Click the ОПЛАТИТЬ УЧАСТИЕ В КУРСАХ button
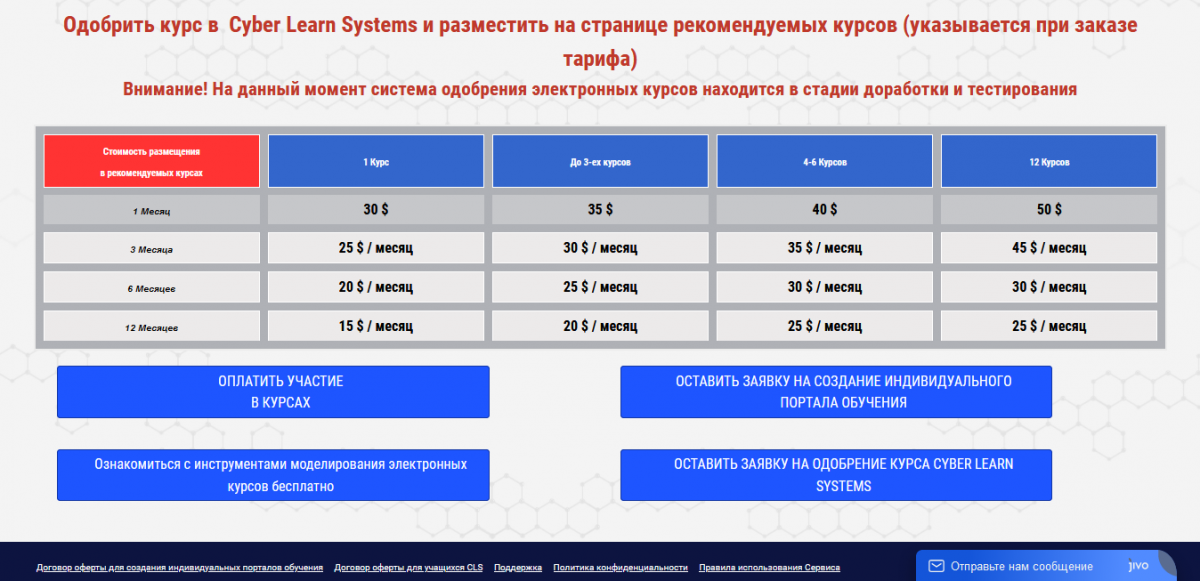The width and height of the screenshot is (1200, 581). point(273,392)
